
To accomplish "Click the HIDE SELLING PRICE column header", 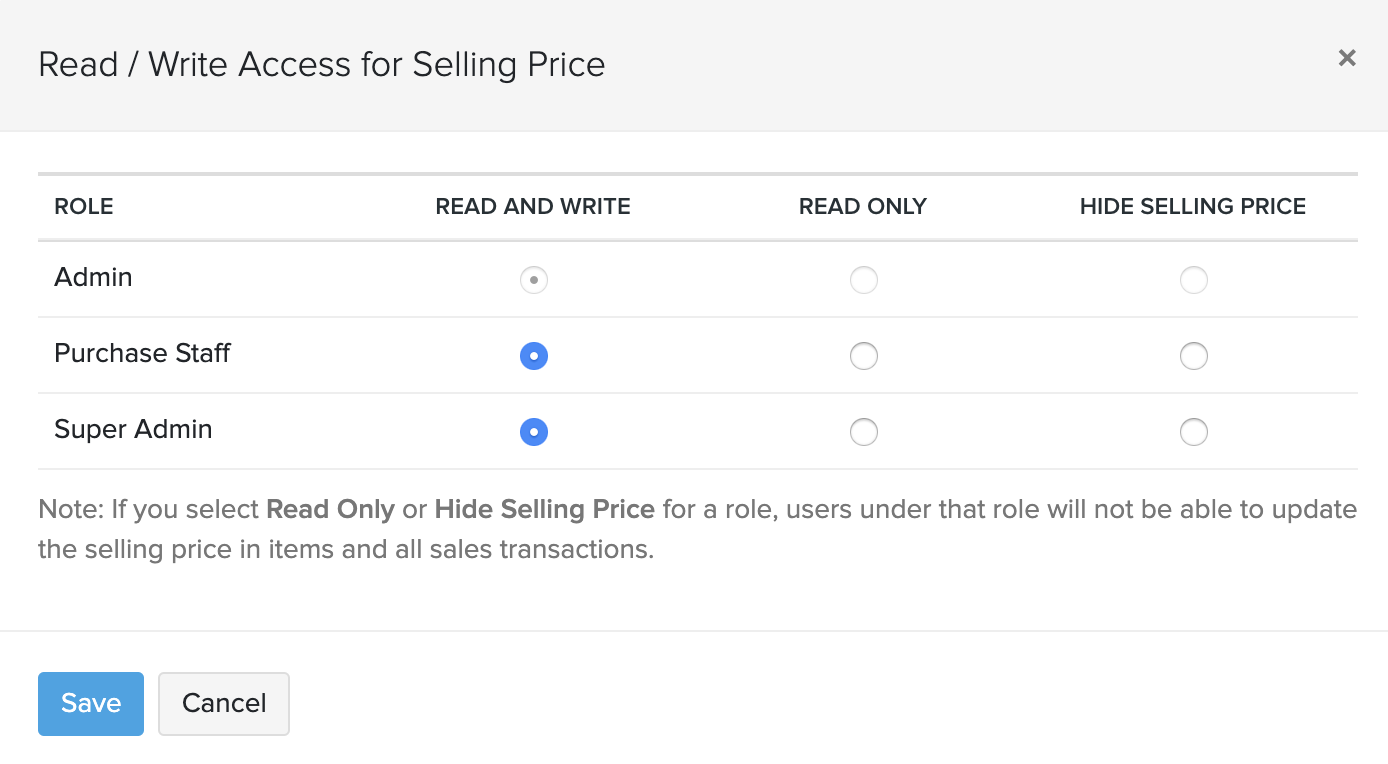I will point(1192,206).
